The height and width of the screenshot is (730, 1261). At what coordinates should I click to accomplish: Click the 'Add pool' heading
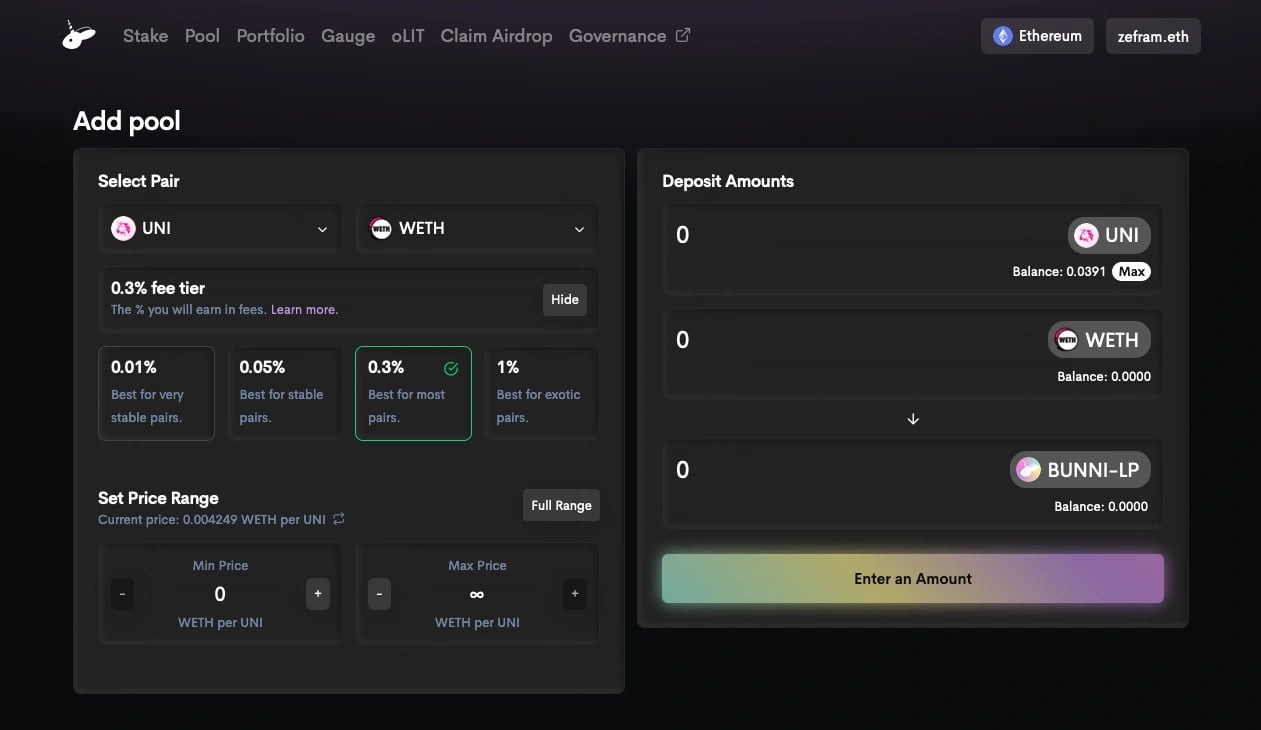pyautogui.click(x=127, y=121)
